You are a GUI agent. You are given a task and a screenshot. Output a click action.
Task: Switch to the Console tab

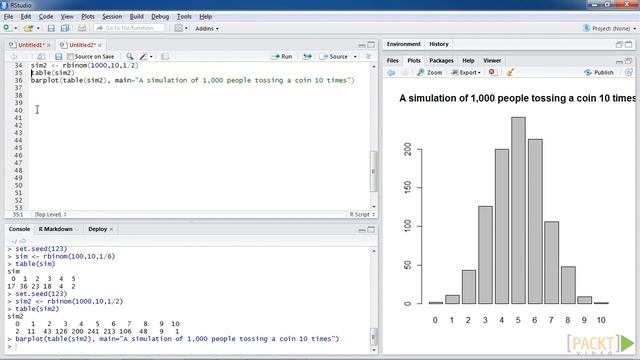pos(19,229)
